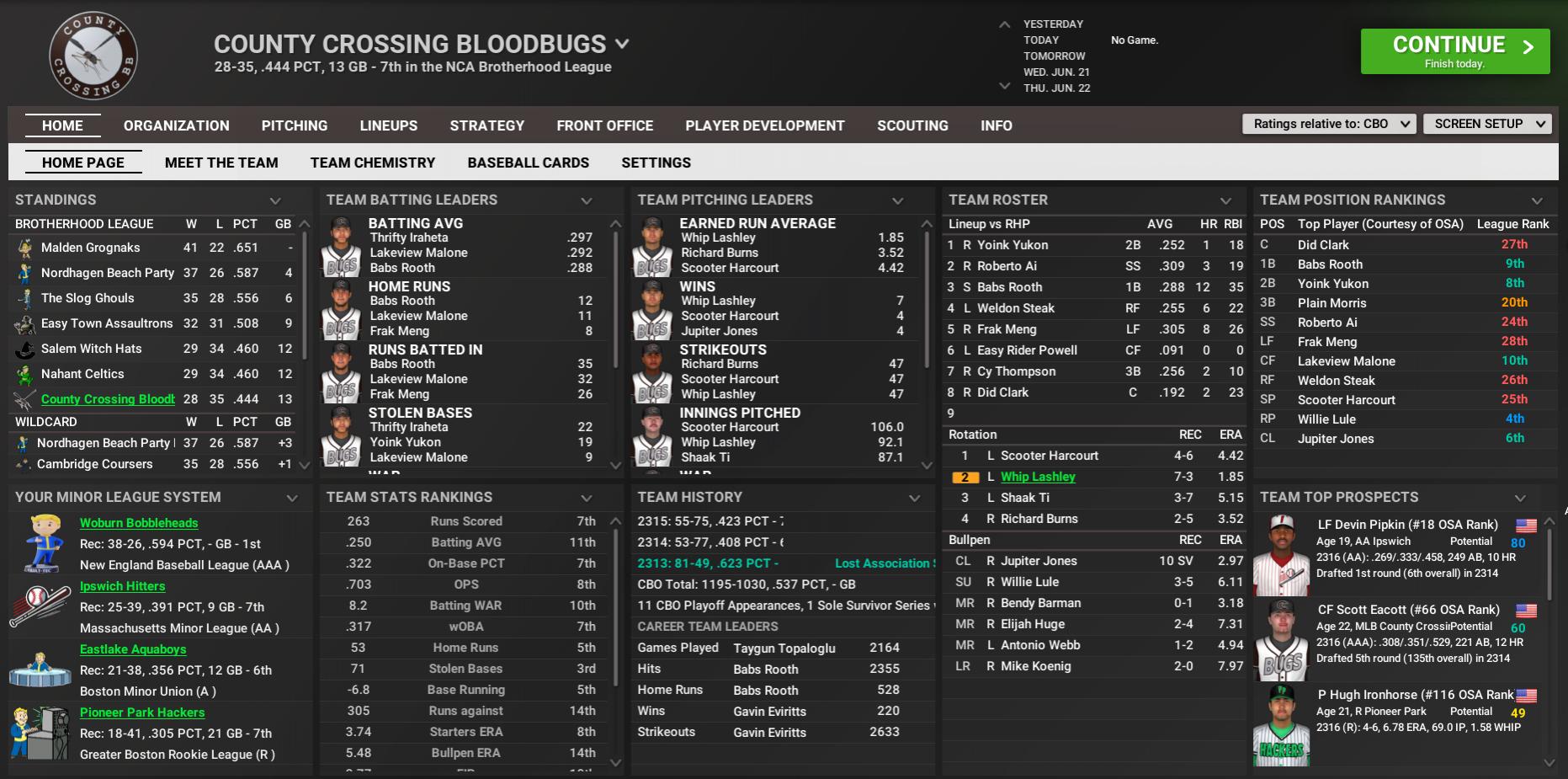Click the Ipswich Hitters baseball bat icon
This screenshot has width=1568, height=779.
pyautogui.click(x=40, y=606)
